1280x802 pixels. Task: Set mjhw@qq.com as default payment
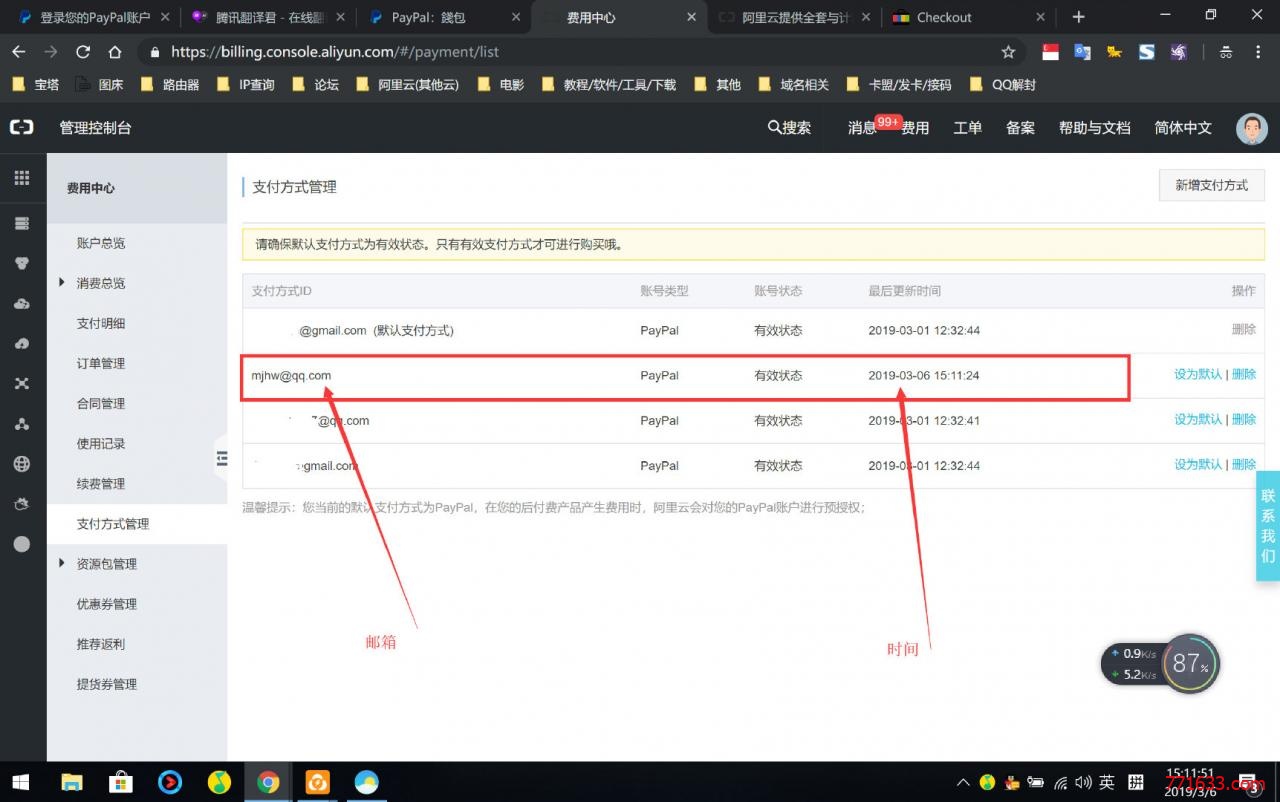(x=1198, y=374)
